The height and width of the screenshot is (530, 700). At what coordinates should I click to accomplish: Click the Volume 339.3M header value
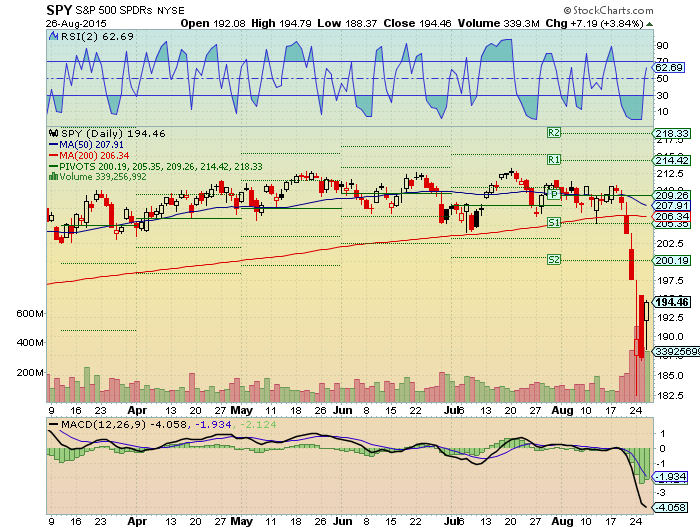(499, 23)
